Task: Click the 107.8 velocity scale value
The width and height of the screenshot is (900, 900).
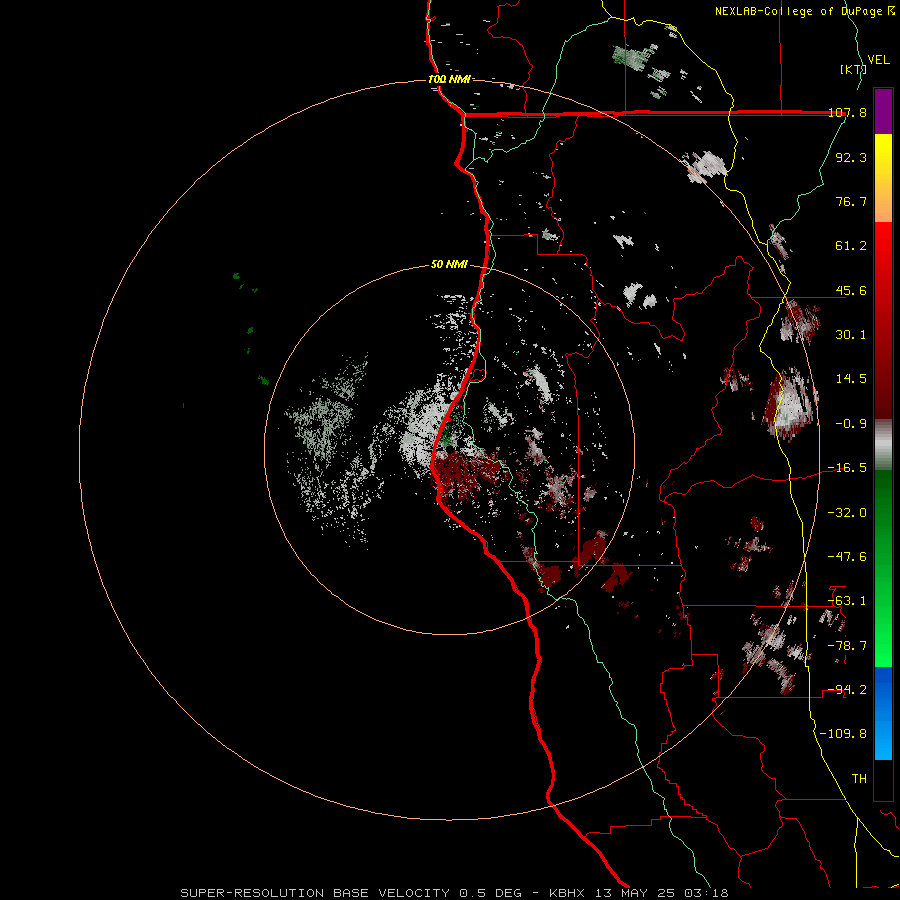Action: [x=848, y=113]
